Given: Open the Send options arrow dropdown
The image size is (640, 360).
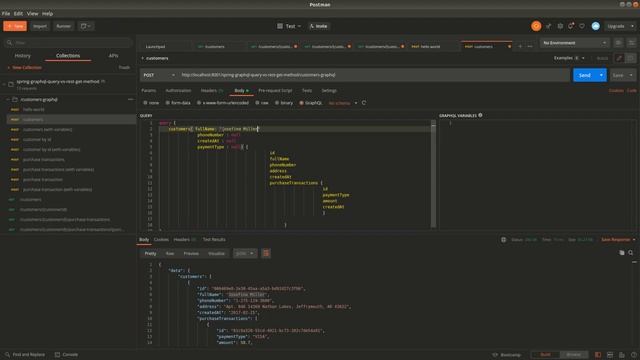Looking at the screenshot, I should 601,75.
